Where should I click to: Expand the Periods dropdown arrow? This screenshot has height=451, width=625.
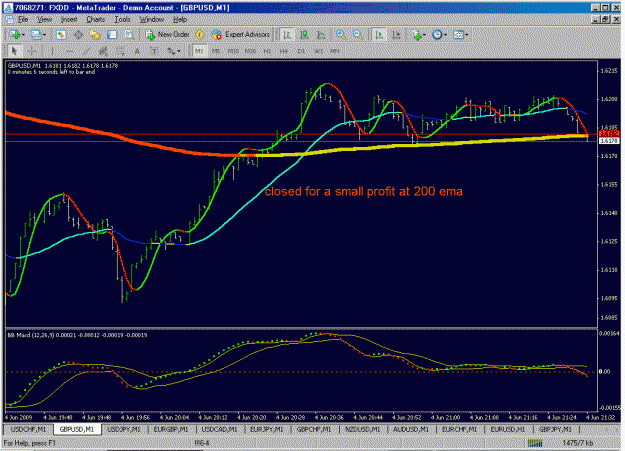pyautogui.click(x=445, y=35)
